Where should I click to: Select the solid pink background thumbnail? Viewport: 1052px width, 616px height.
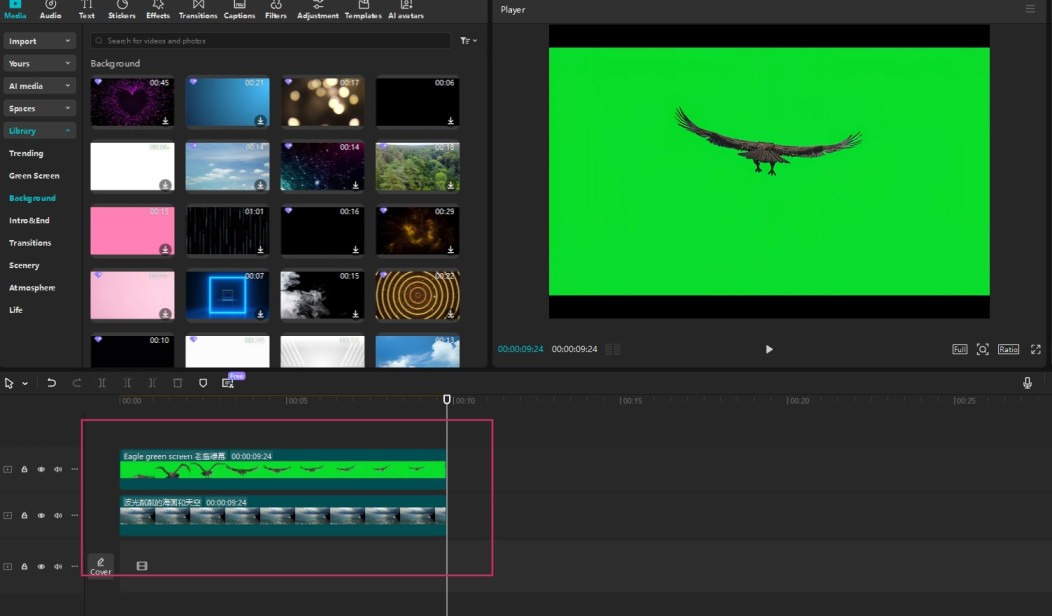132,231
